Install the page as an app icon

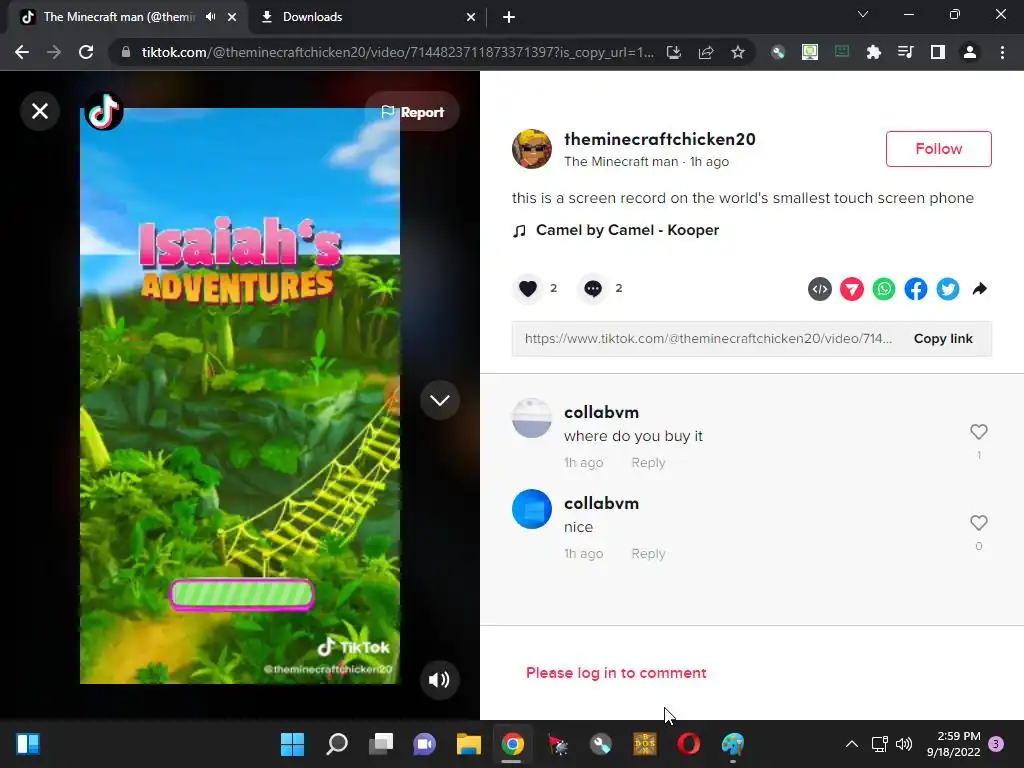click(673, 52)
